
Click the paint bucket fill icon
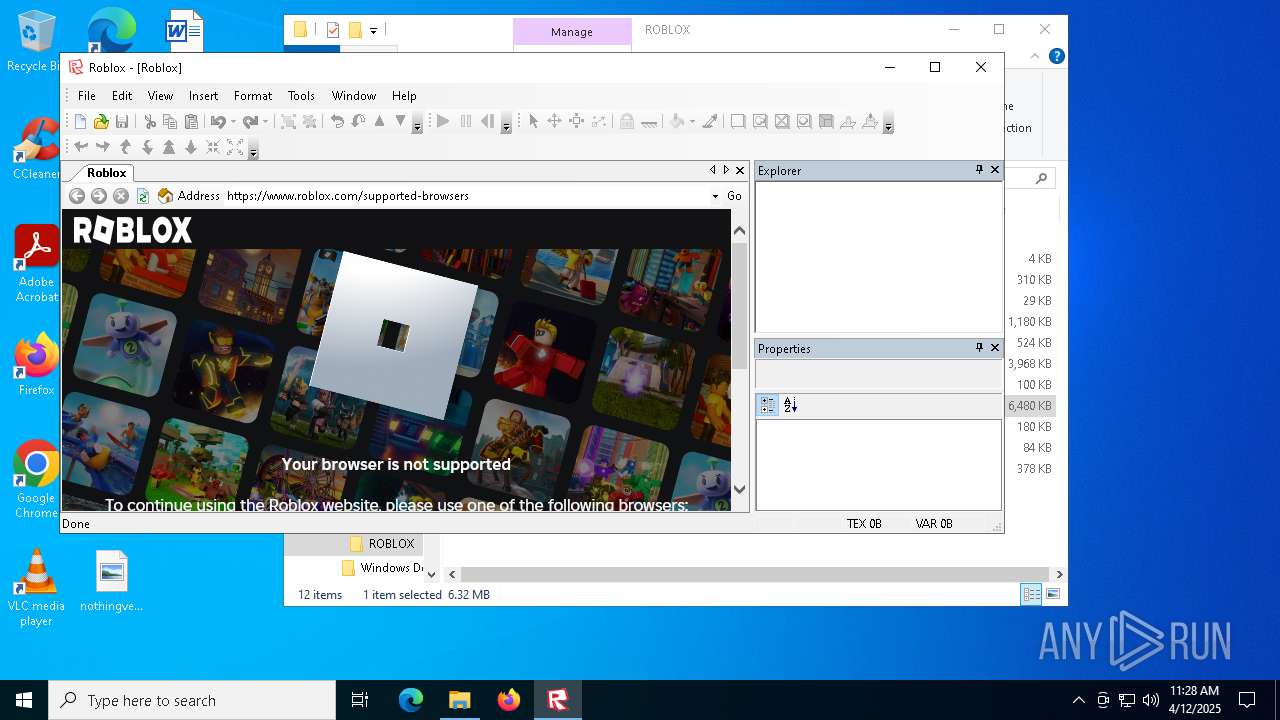pos(677,122)
